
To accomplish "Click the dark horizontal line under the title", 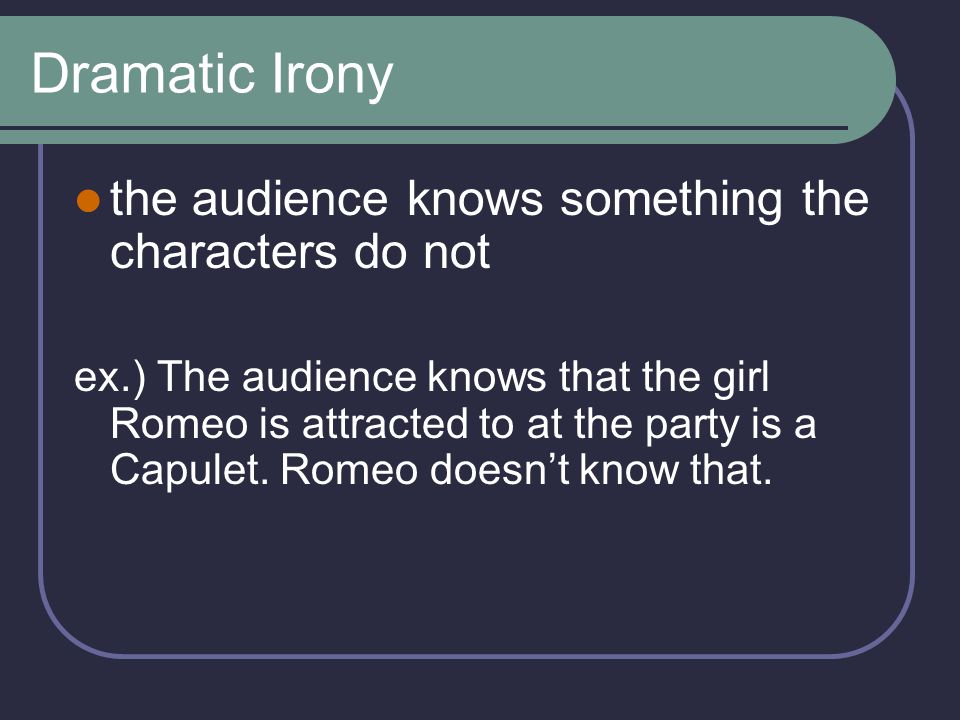I will pyautogui.click(x=424, y=128).
